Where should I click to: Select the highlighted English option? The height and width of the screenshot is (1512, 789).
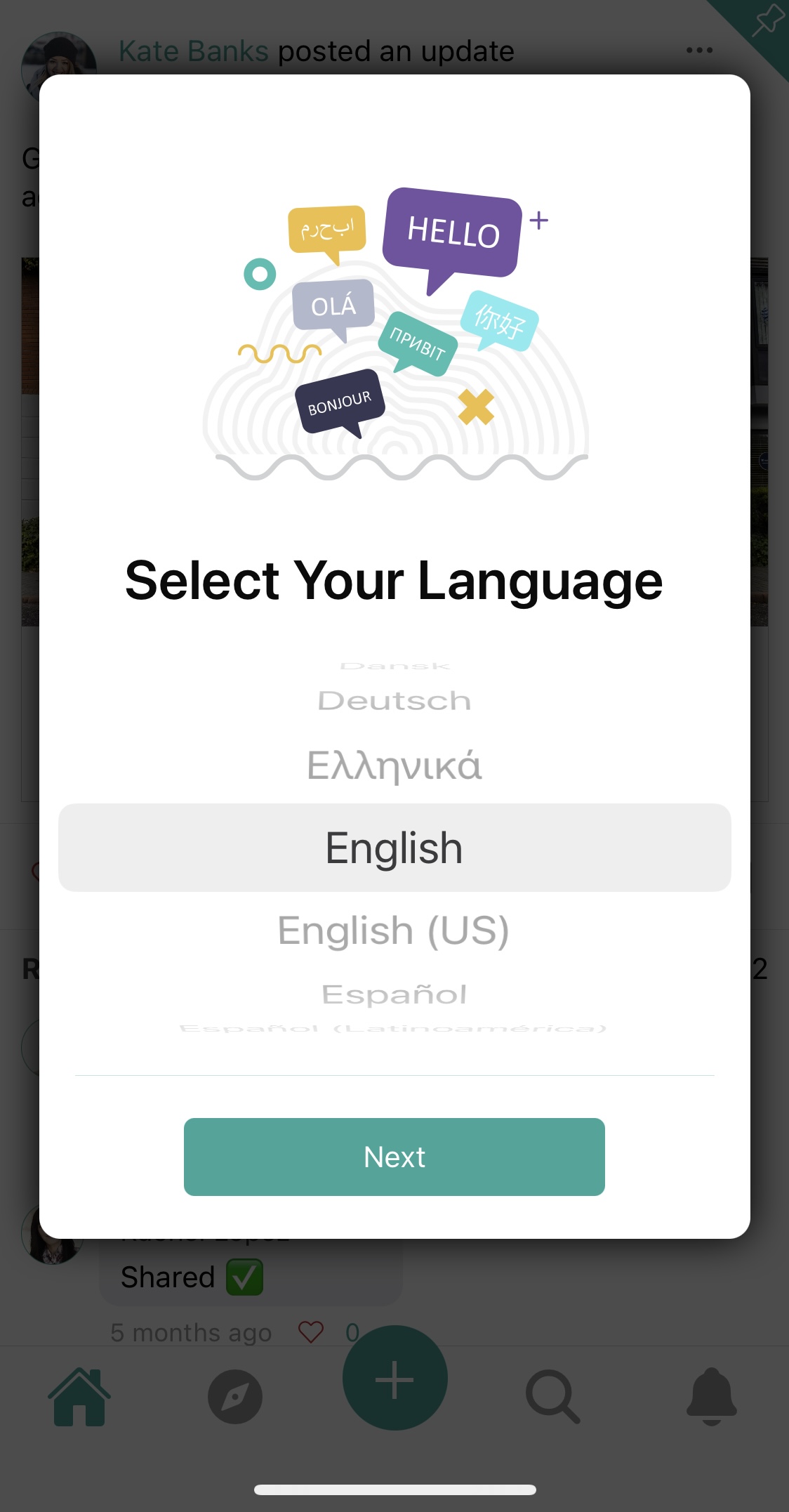[394, 848]
